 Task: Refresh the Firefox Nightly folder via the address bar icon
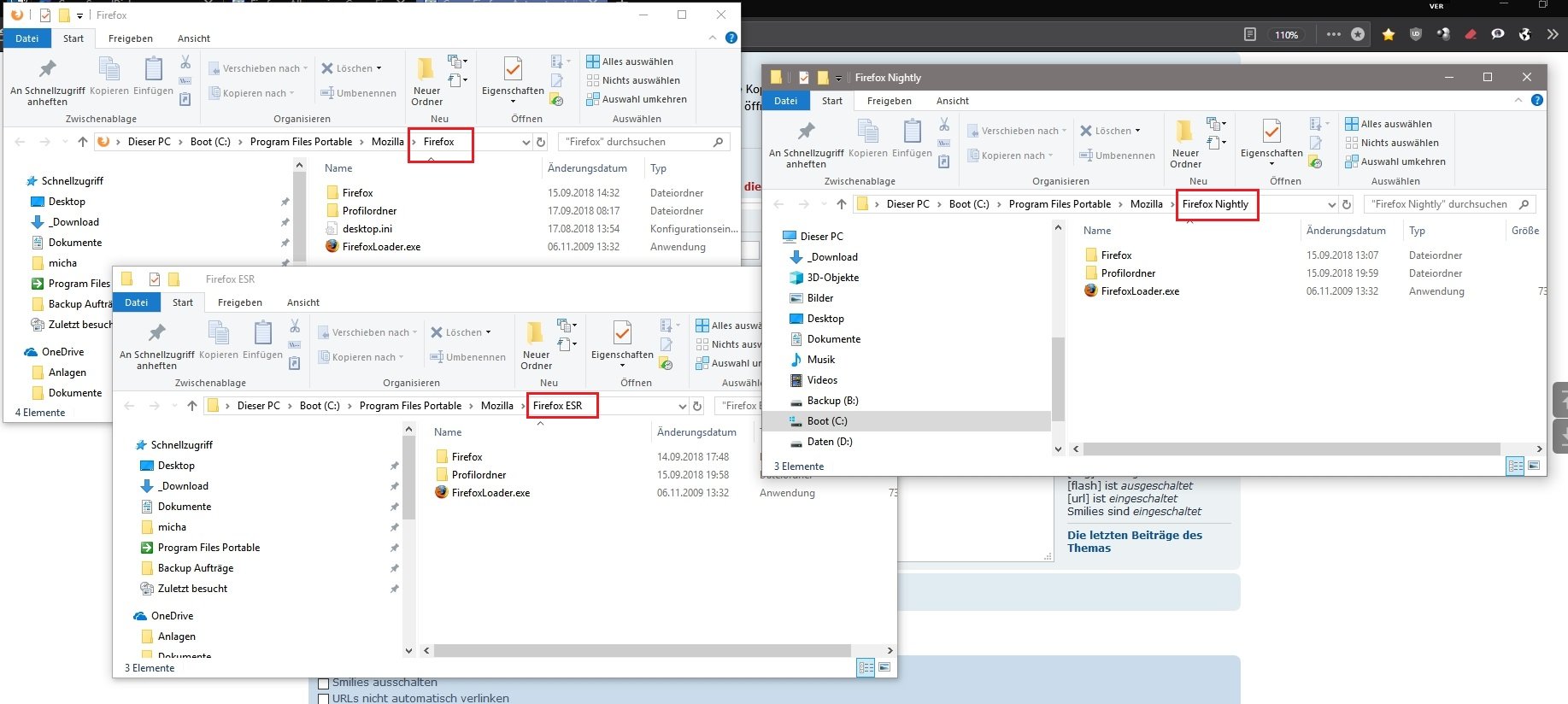1347,204
